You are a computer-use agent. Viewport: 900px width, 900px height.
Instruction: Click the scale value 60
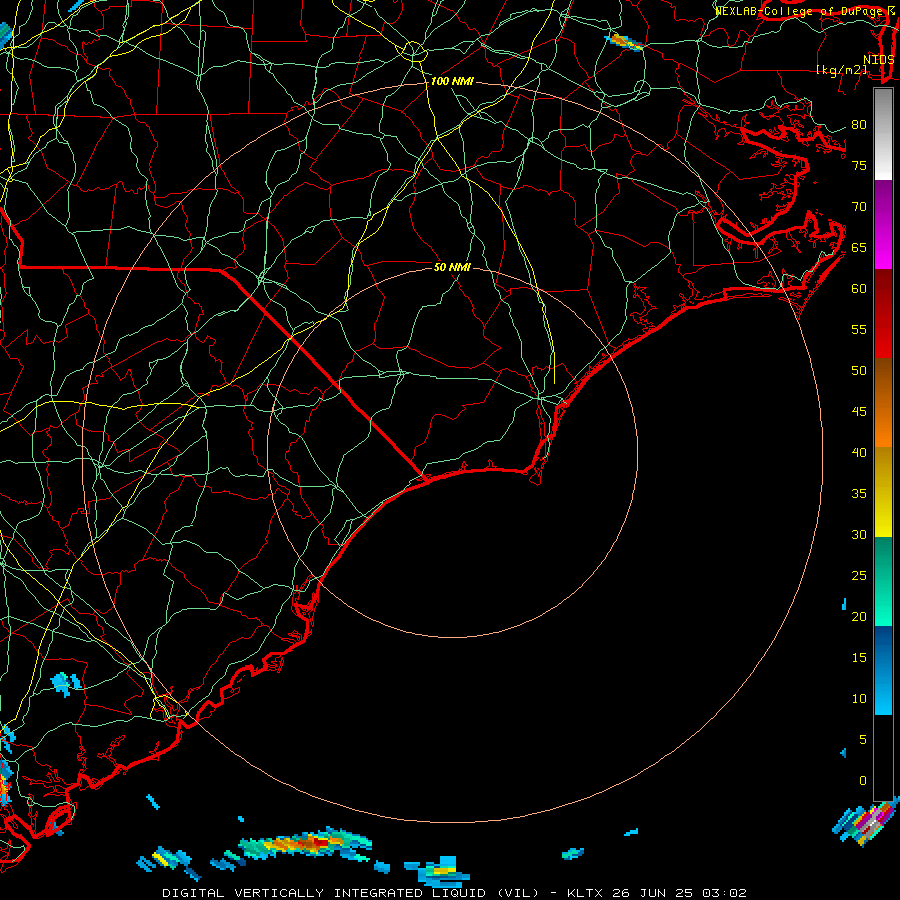(x=859, y=289)
